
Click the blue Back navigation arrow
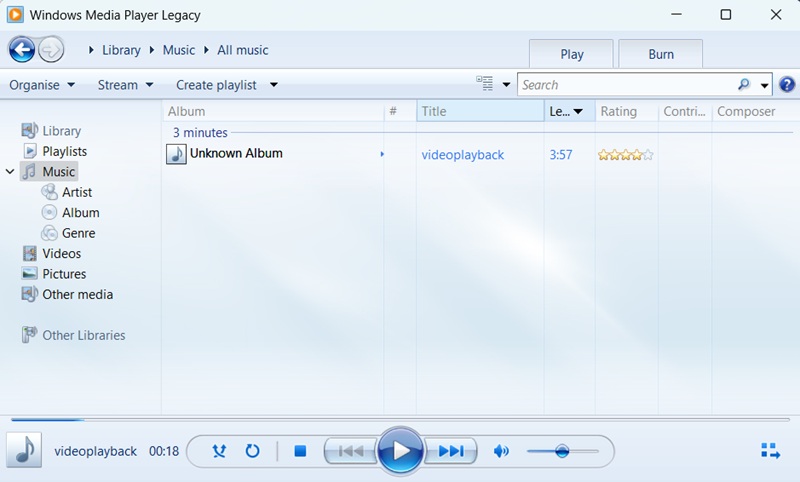pyautogui.click(x=21, y=50)
